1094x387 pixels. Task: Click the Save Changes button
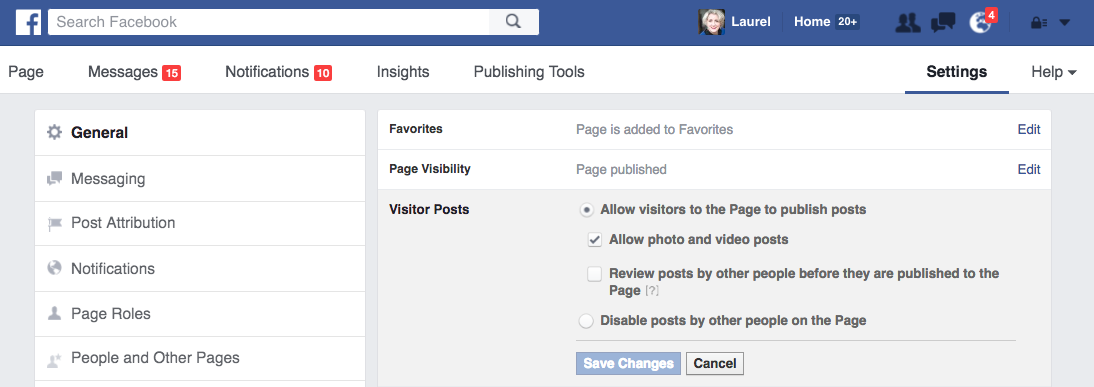tap(628, 363)
